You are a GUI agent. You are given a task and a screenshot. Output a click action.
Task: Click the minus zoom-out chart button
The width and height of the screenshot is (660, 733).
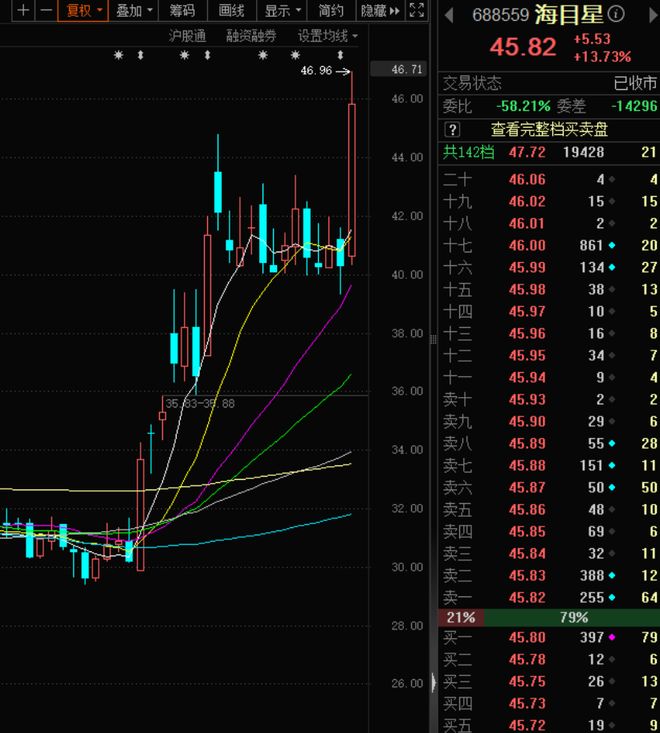click(46, 11)
